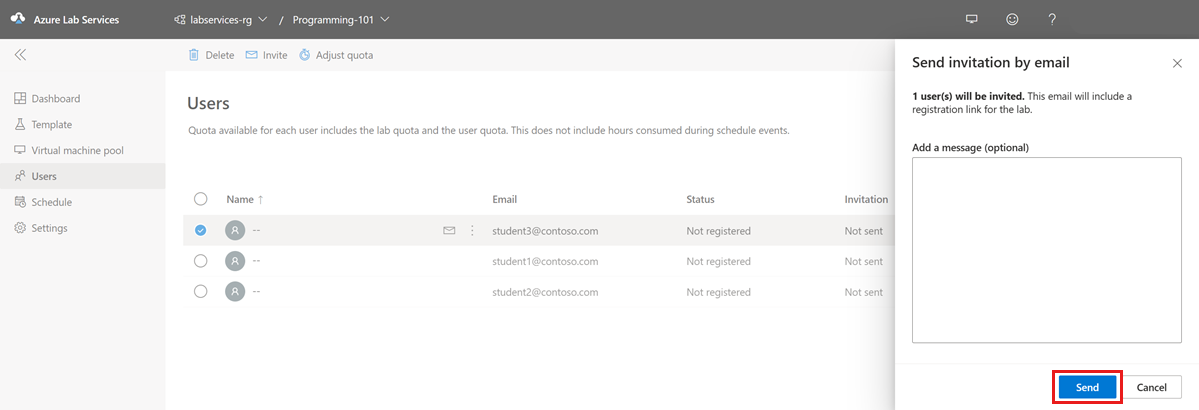The width and height of the screenshot is (1199, 410).
Task: Select the student2@contoso.com row checkbox
Action: point(201,291)
